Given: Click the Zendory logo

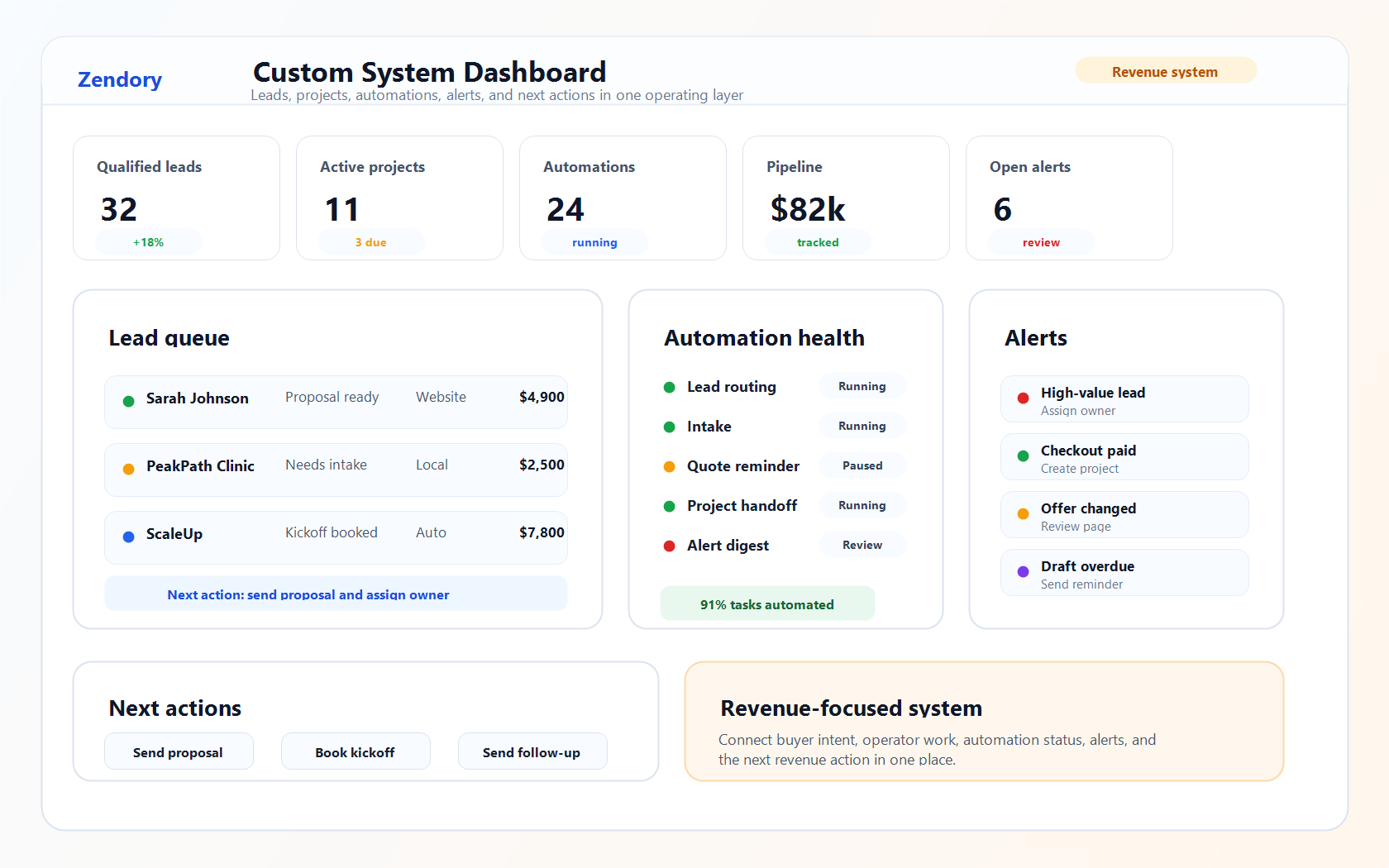Looking at the screenshot, I should pos(120,79).
